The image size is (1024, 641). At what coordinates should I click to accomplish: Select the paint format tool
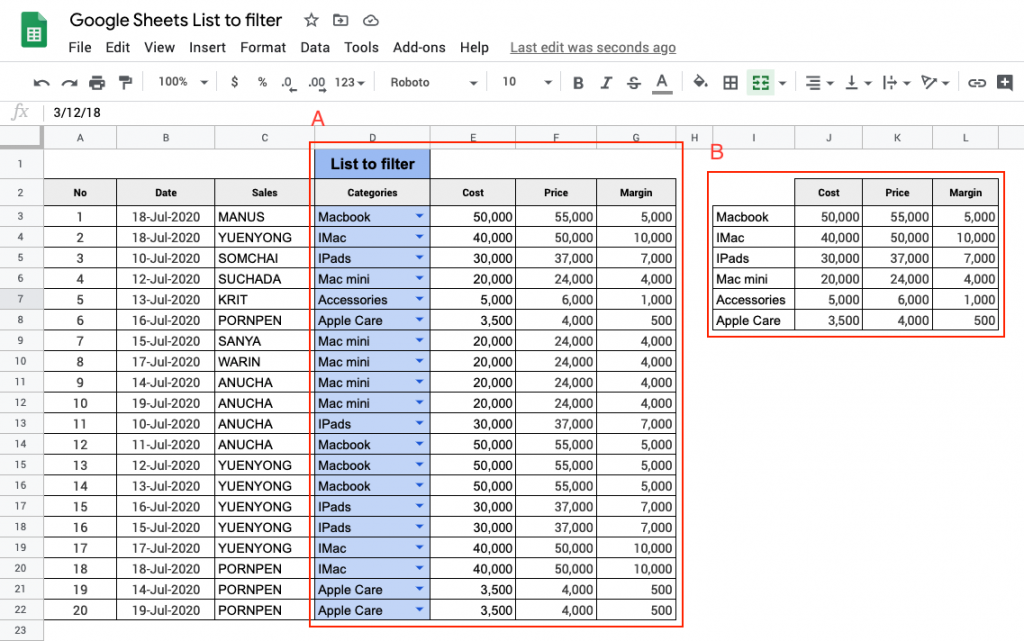[125, 82]
